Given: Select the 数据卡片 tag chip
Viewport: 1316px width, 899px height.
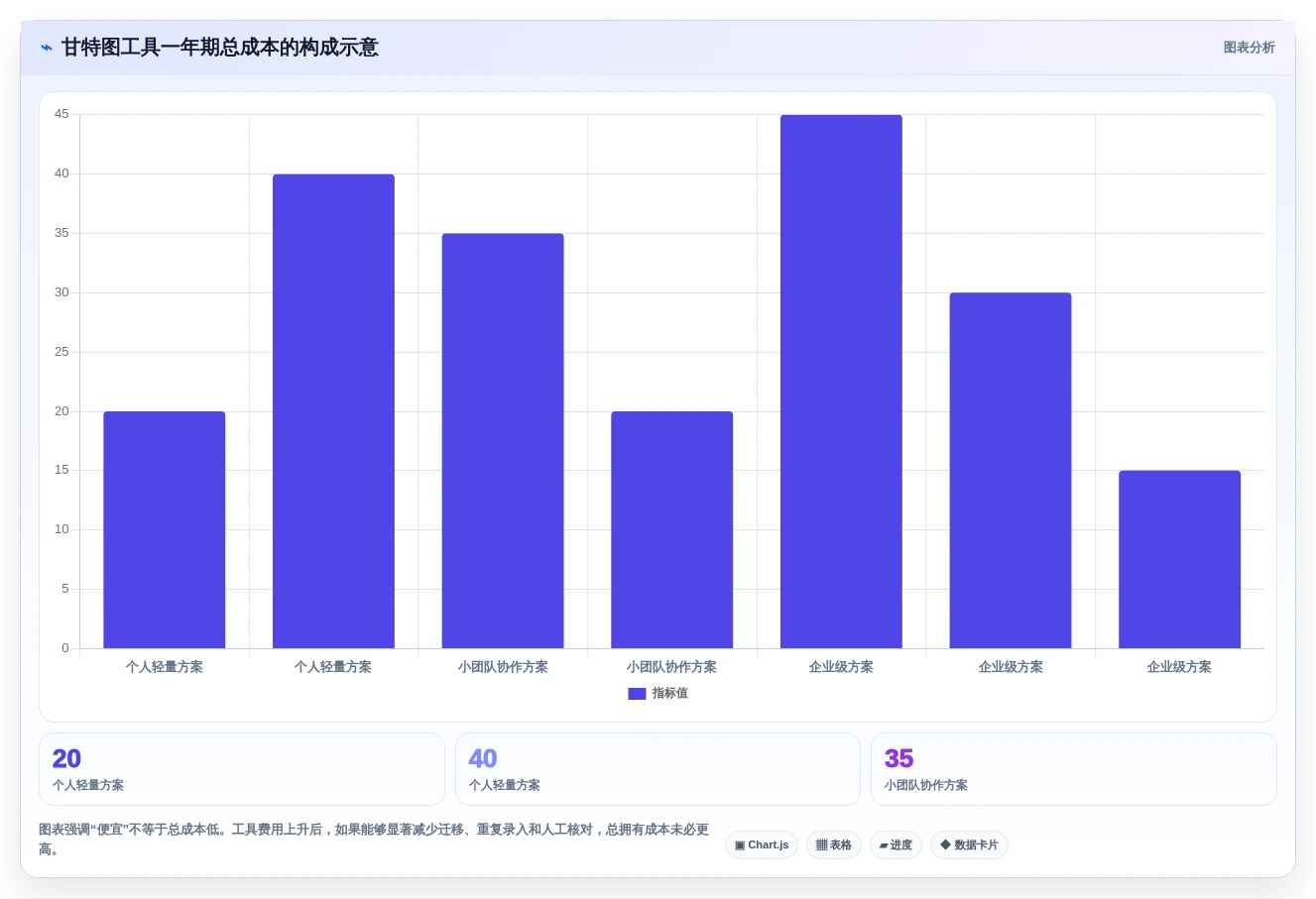Looking at the screenshot, I should click(969, 845).
